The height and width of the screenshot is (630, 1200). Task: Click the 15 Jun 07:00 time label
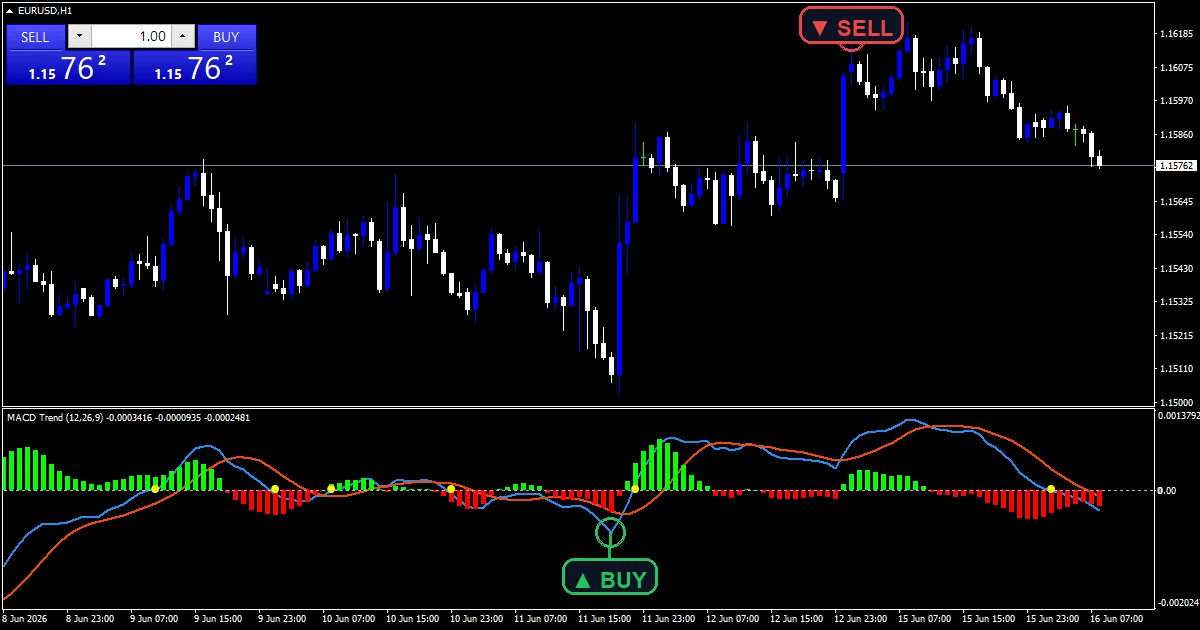tap(924, 619)
